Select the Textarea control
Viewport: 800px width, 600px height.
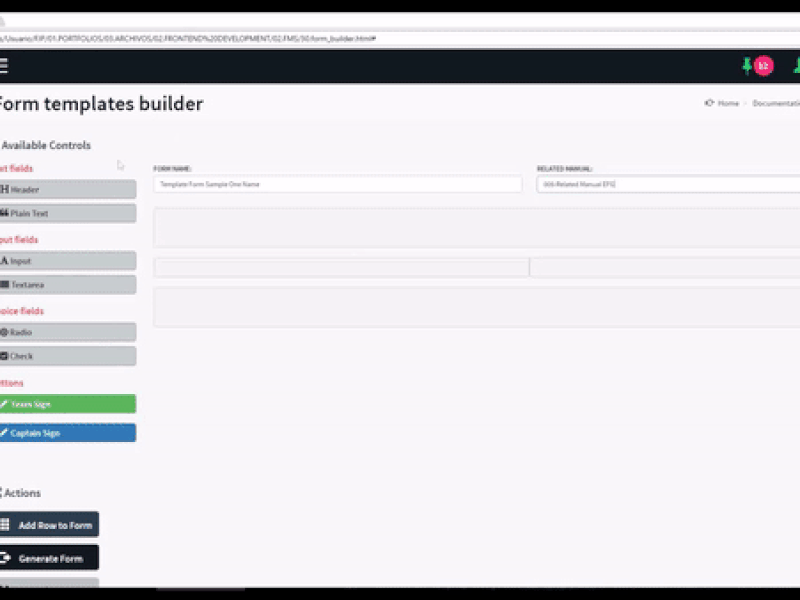[x=68, y=285]
